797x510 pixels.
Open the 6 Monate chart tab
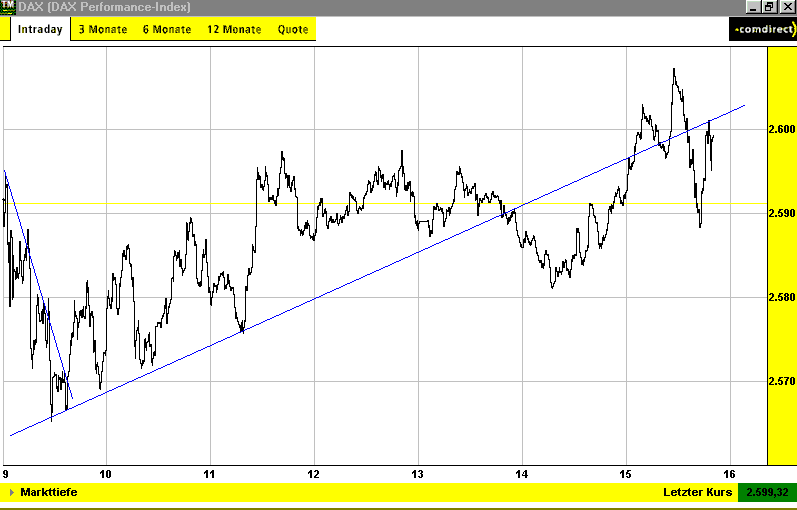167,29
